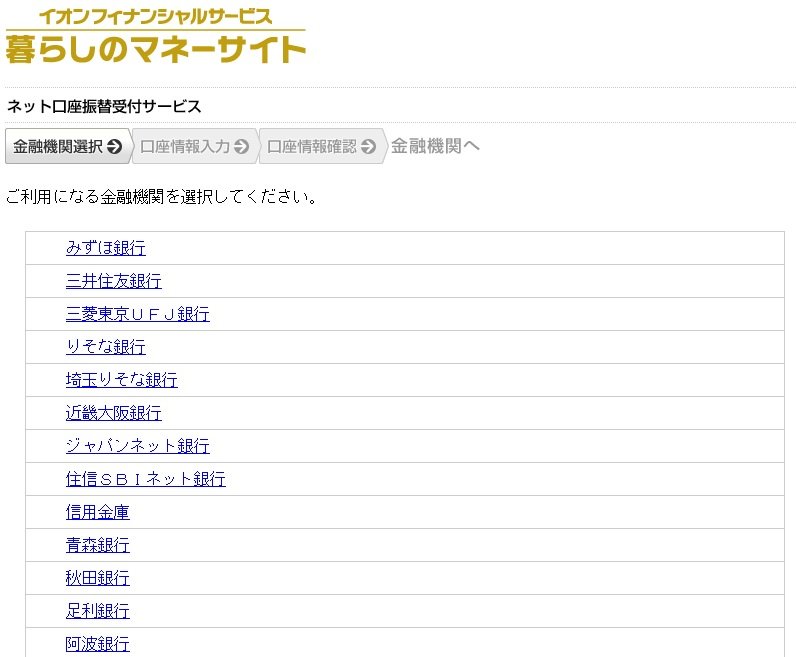Select 三井住友銀行 from the bank list

114,281
